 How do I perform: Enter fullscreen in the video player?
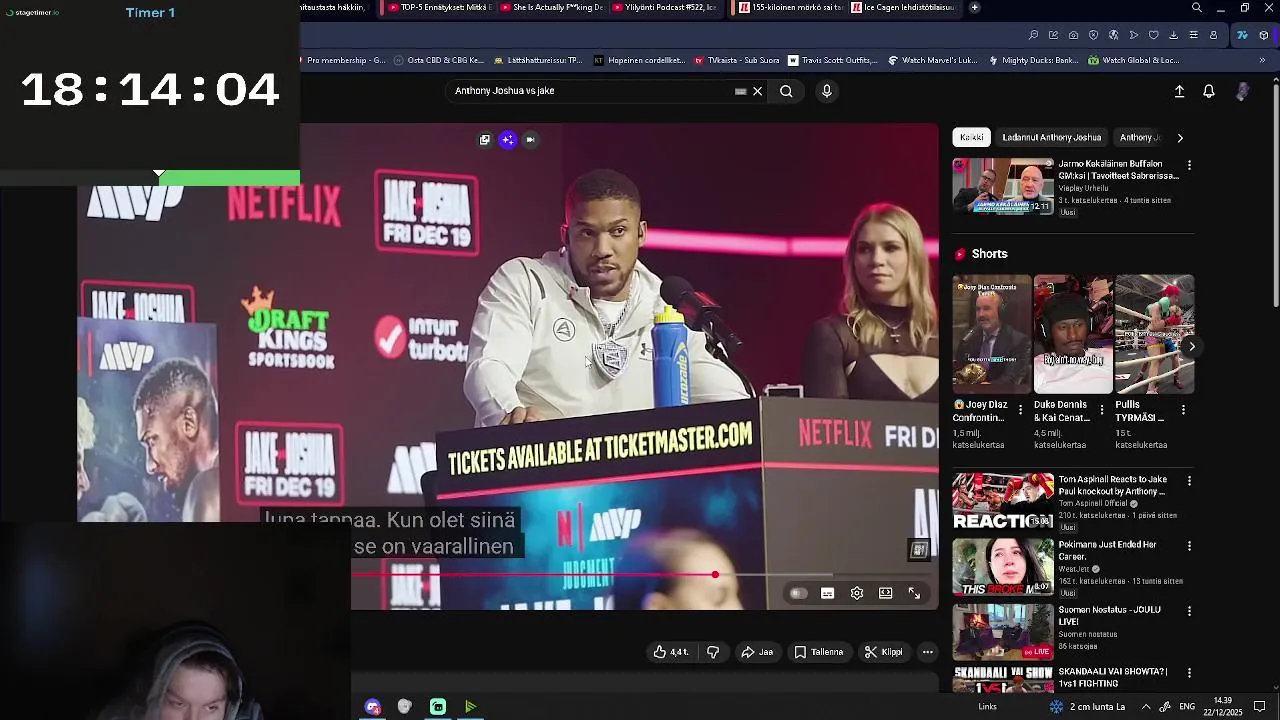(914, 593)
